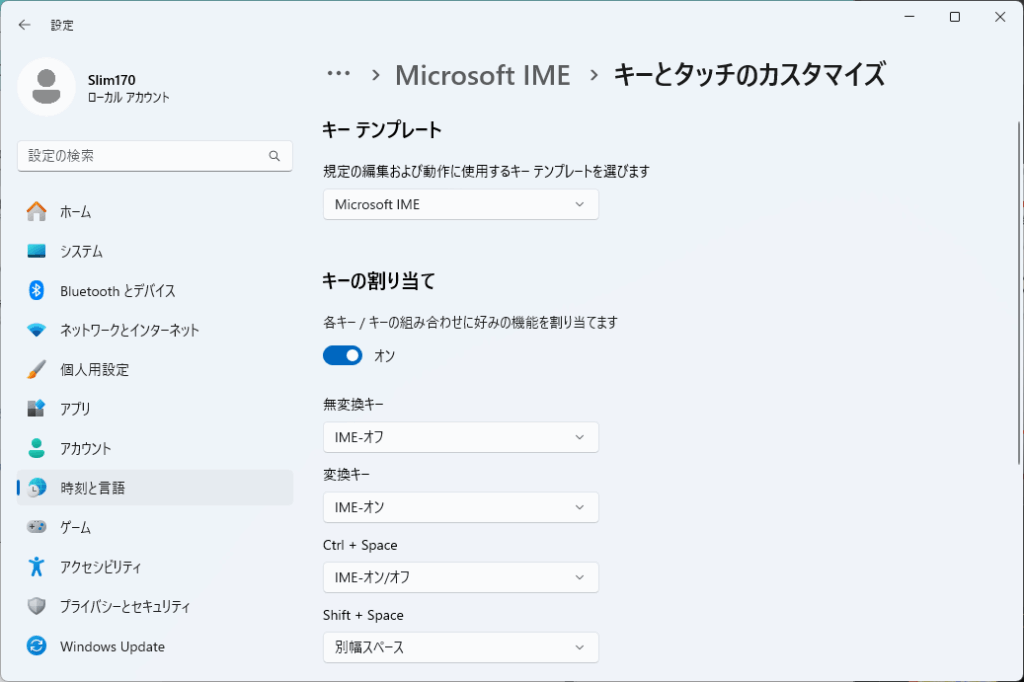Open the システム settings page
Viewport: 1024px width, 682px height.
tap(155, 251)
